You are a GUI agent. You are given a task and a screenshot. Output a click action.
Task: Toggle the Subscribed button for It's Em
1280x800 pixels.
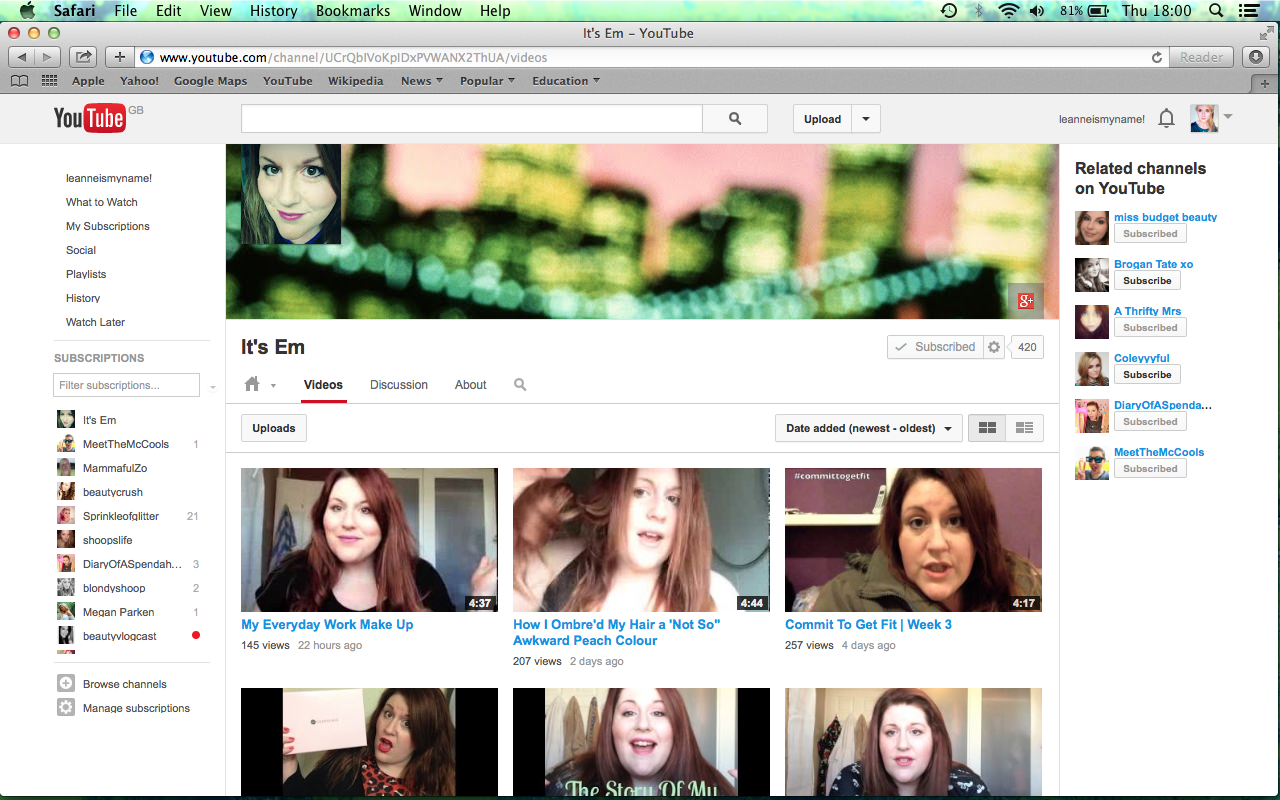935,347
